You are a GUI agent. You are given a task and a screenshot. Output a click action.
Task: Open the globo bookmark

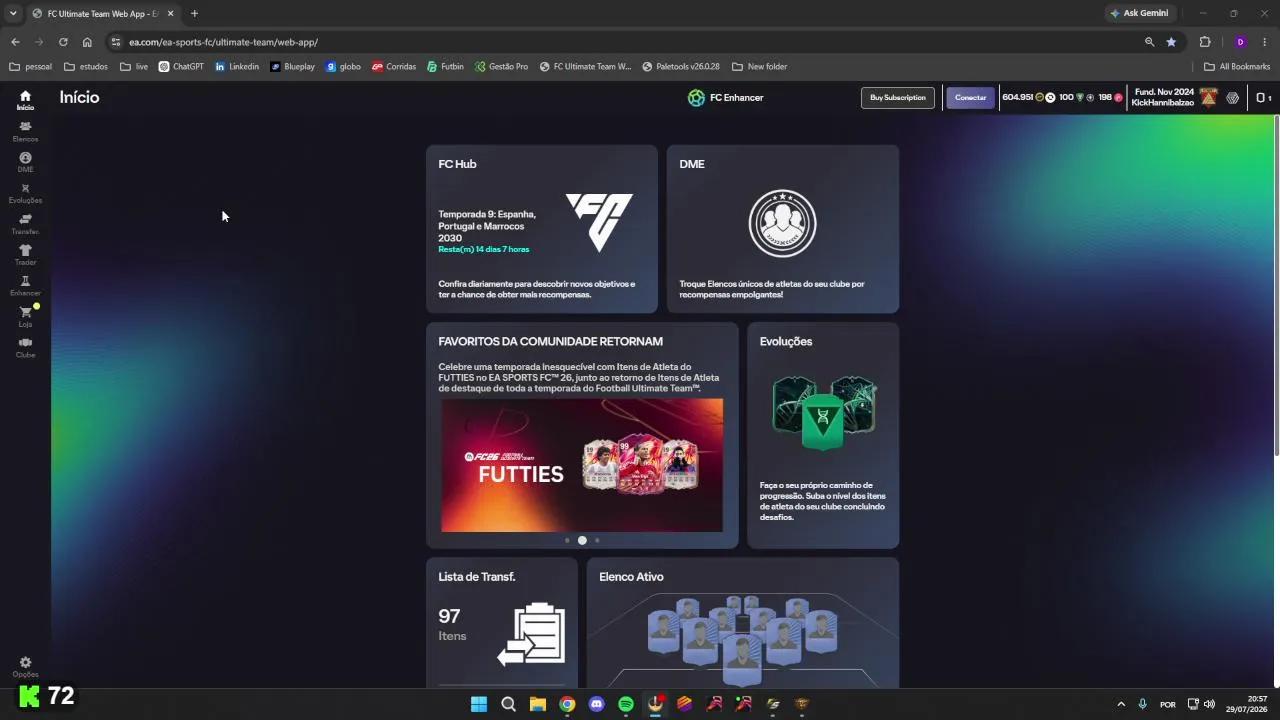click(343, 66)
